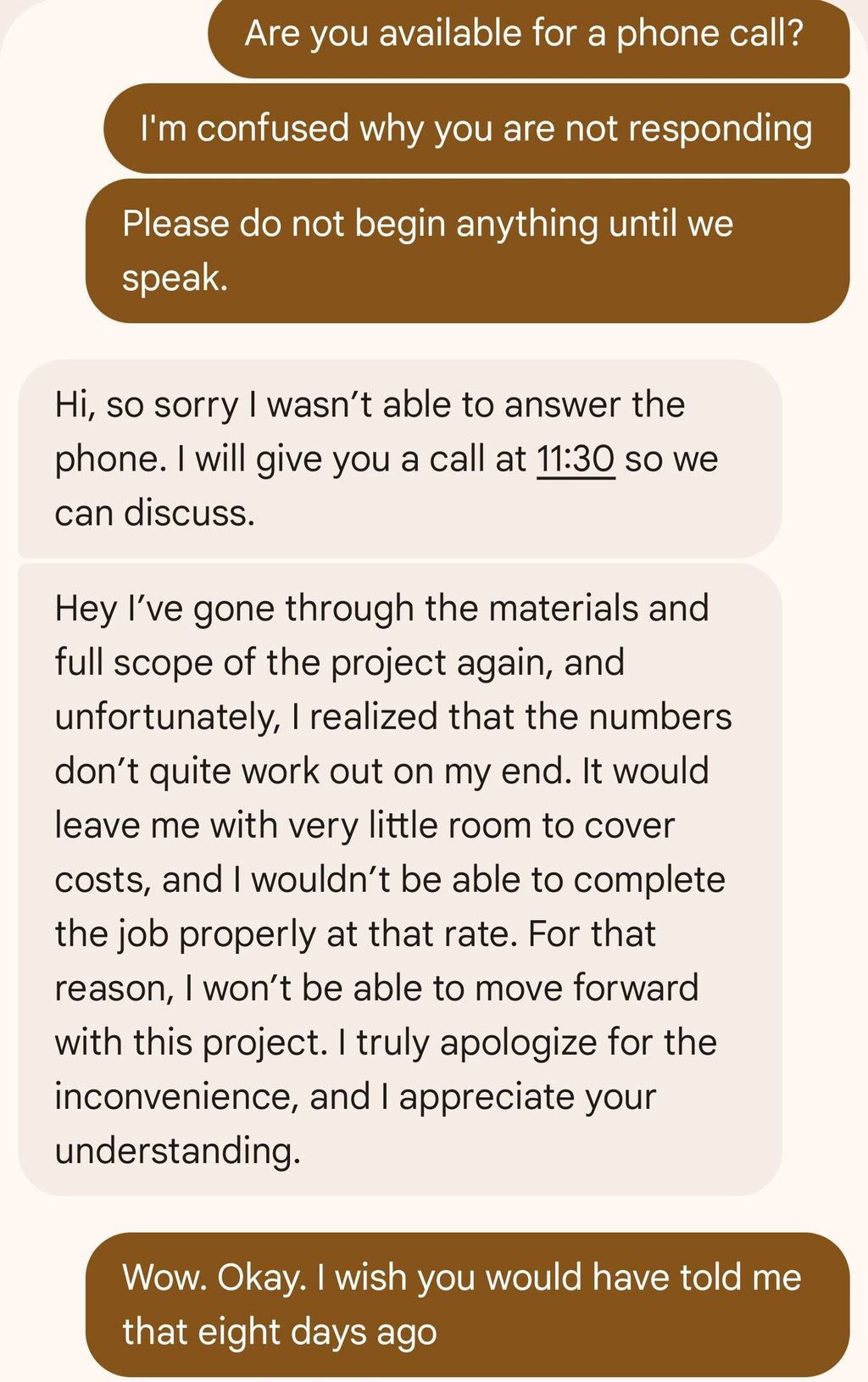Viewport: 868px width, 1382px height.
Task: Tap the underlined 11:30 time link
Action: pos(576,460)
